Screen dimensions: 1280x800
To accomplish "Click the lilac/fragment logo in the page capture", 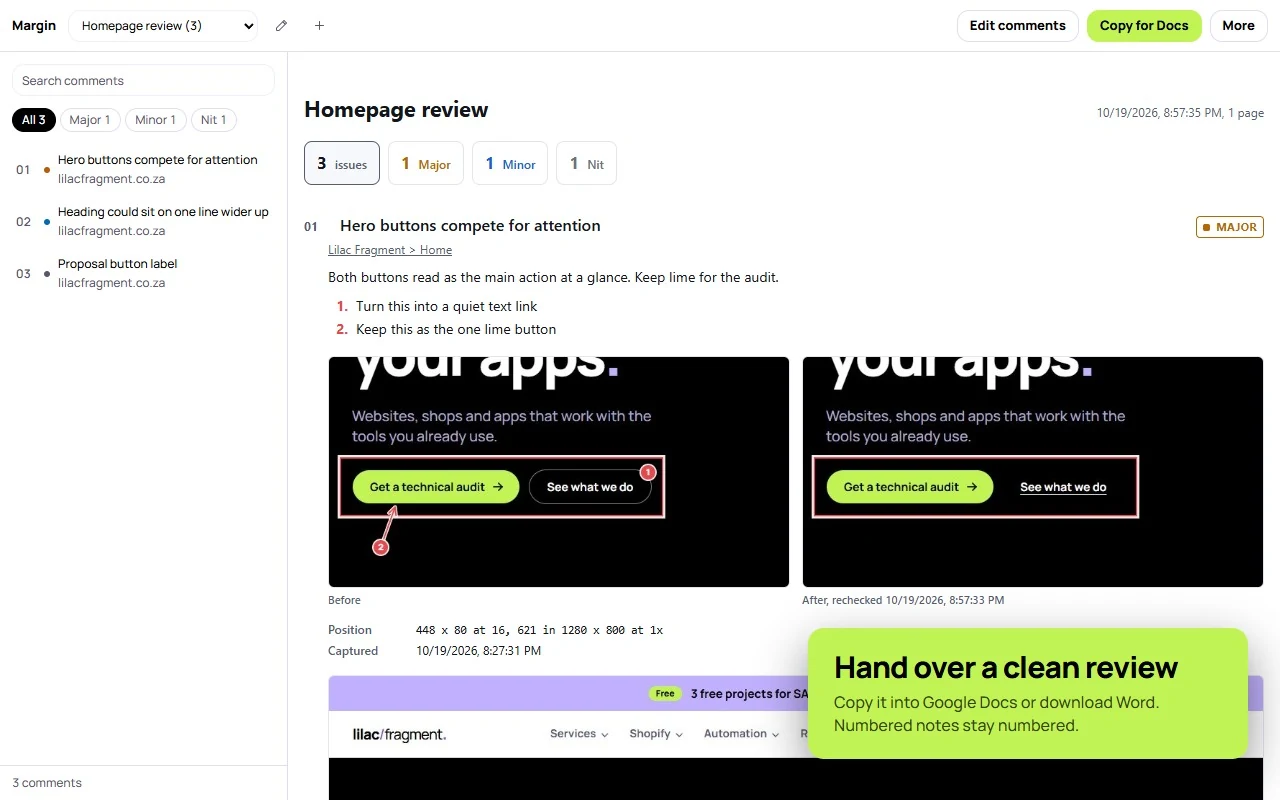I will 399,735.
